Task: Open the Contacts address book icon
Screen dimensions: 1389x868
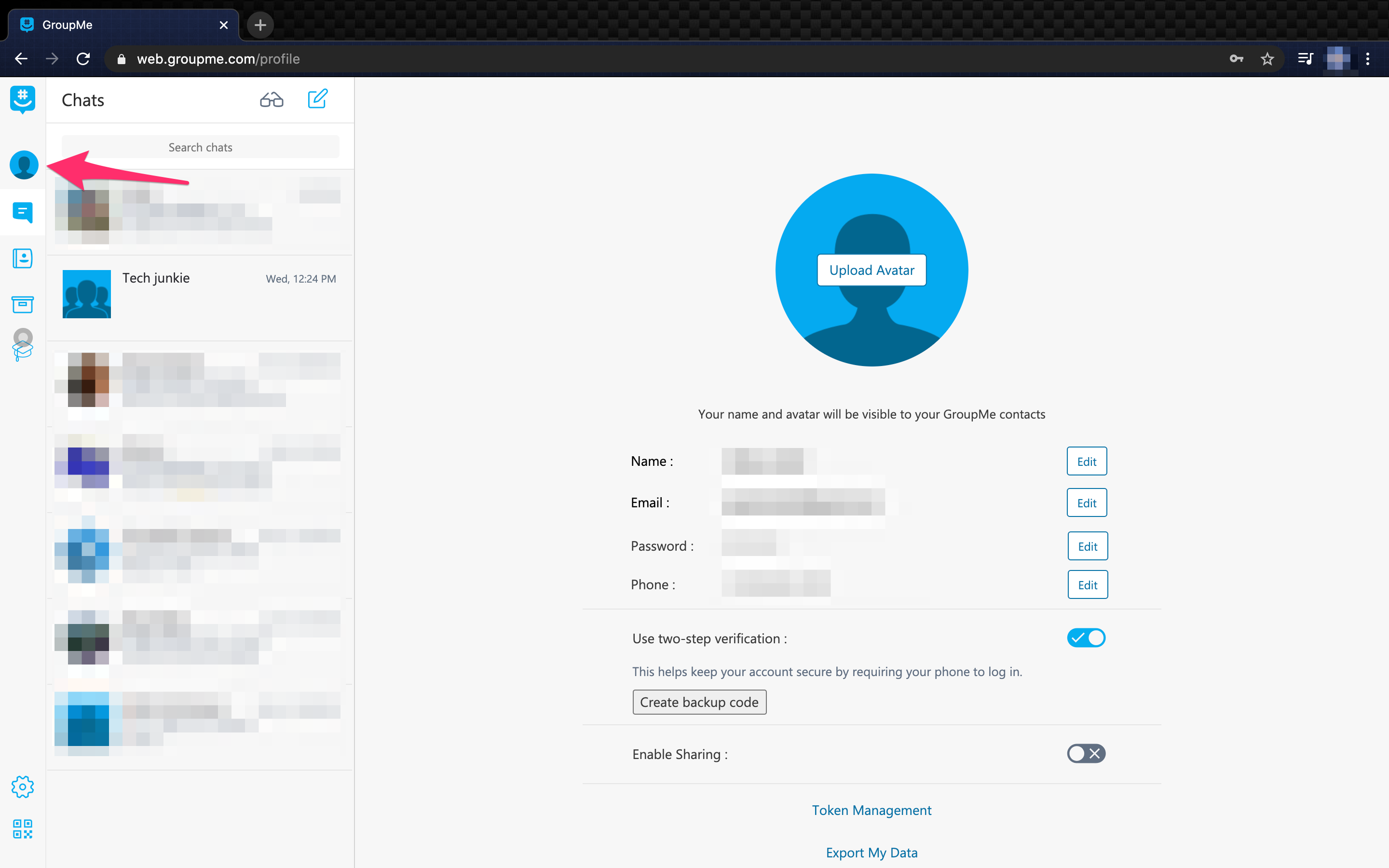Action: pos(23,258)
